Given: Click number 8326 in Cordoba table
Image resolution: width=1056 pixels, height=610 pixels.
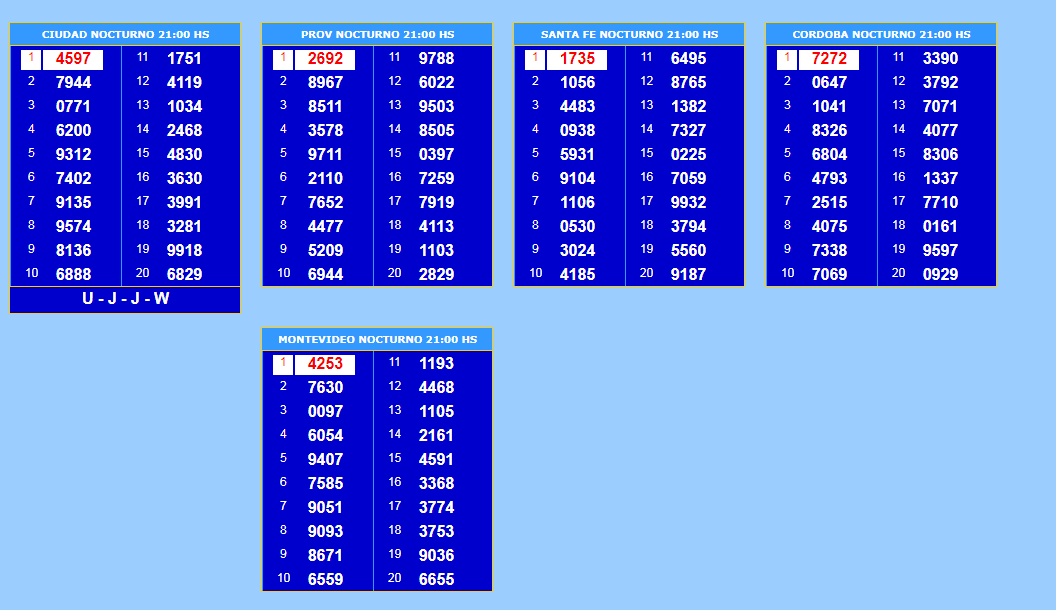Looking at the screenshot, I should point(829,130).
